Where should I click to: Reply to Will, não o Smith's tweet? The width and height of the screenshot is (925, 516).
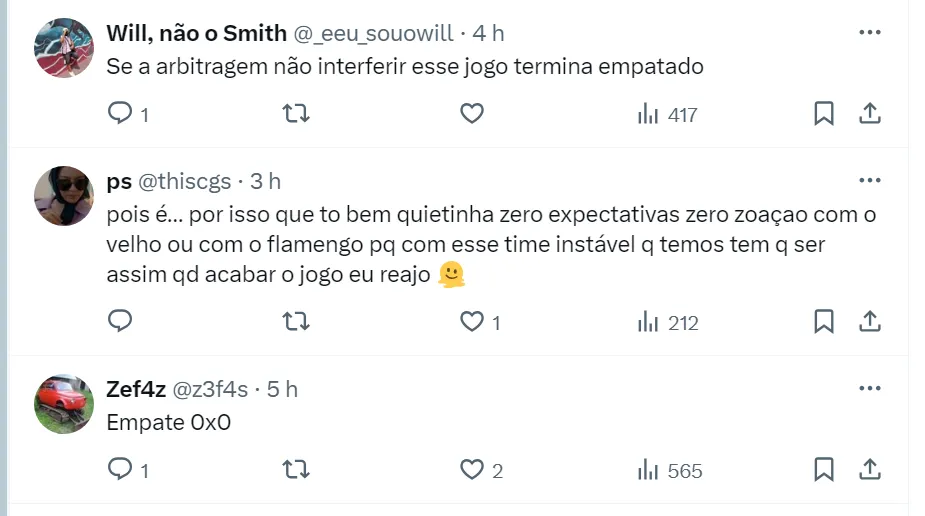(120, 114)
